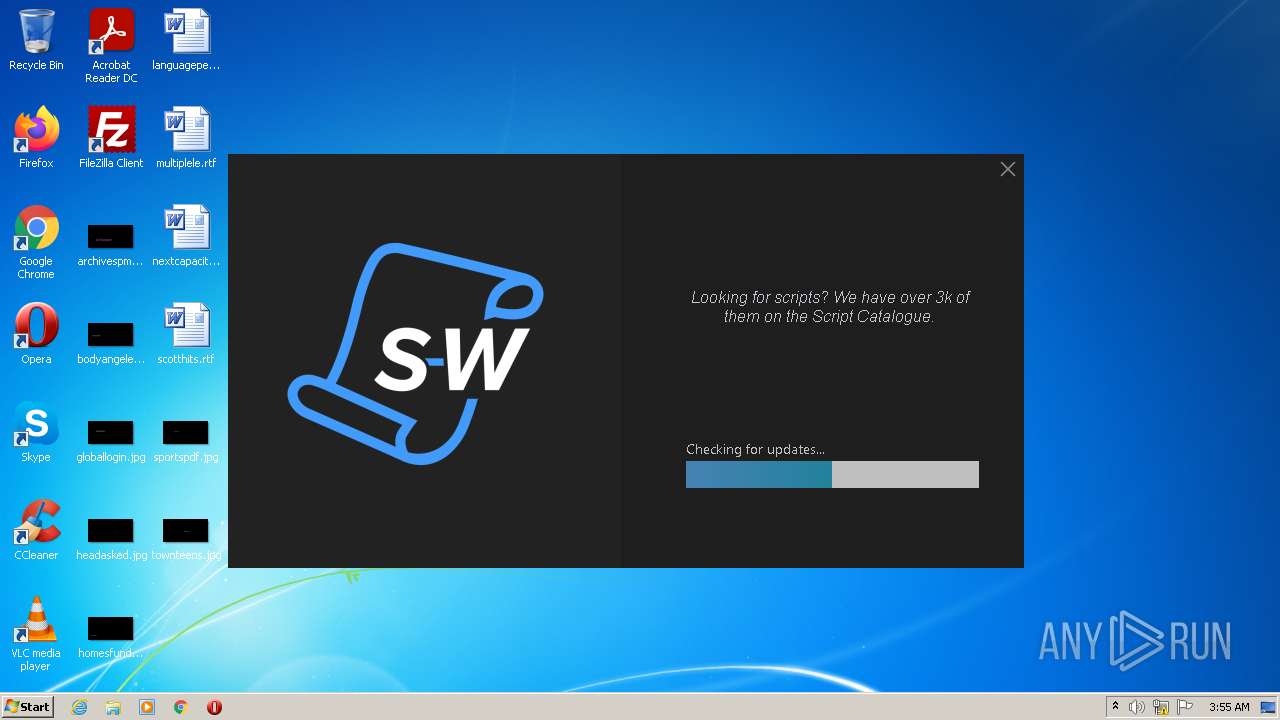
Task: Close the SW updater splash window
Action: [x=1008, y=170]
